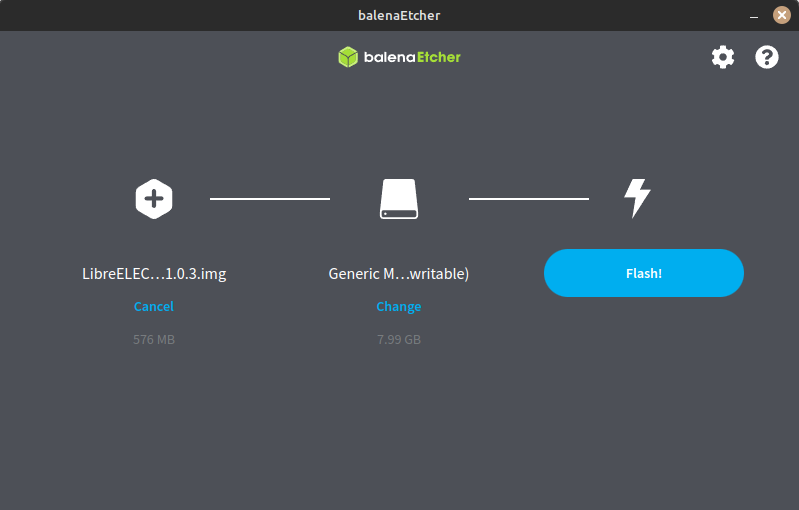Open the settings gear icon

point(722,57)
